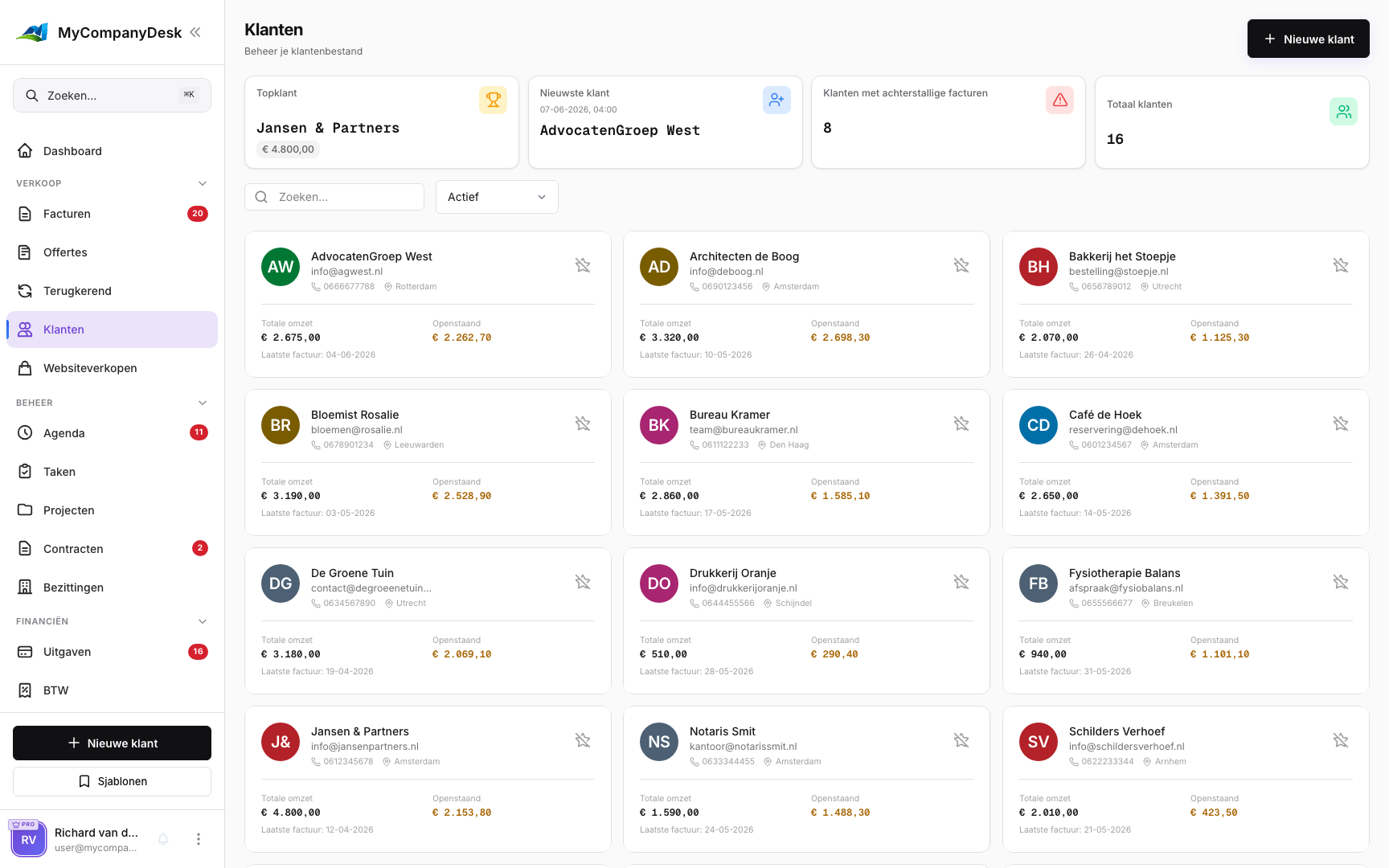The image size is (1389, 868).
Task: Click the BR avatar of Bloemist Rosalie
Action: 281,425
